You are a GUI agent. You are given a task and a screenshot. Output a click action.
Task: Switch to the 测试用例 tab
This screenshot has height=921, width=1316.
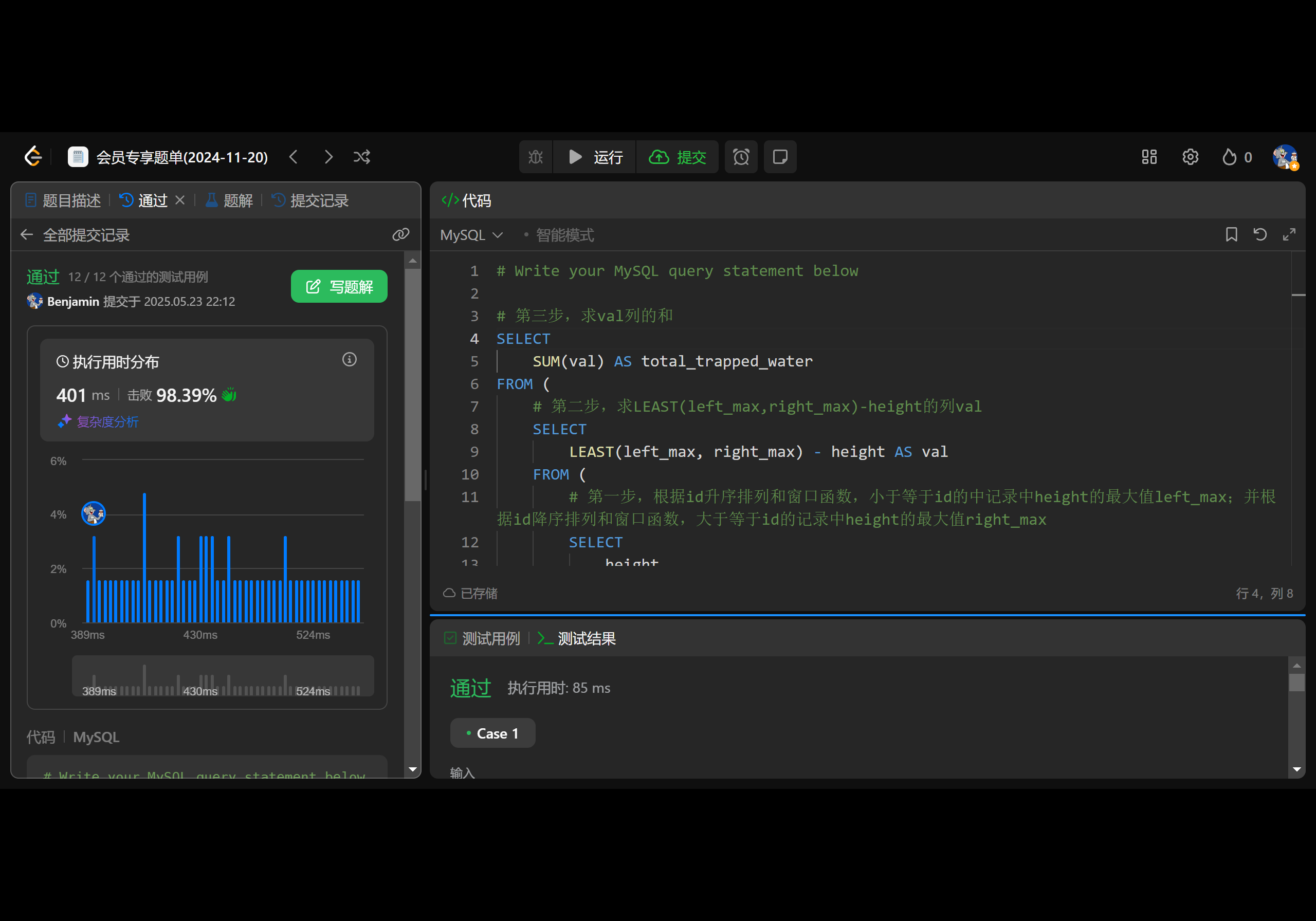483,638
